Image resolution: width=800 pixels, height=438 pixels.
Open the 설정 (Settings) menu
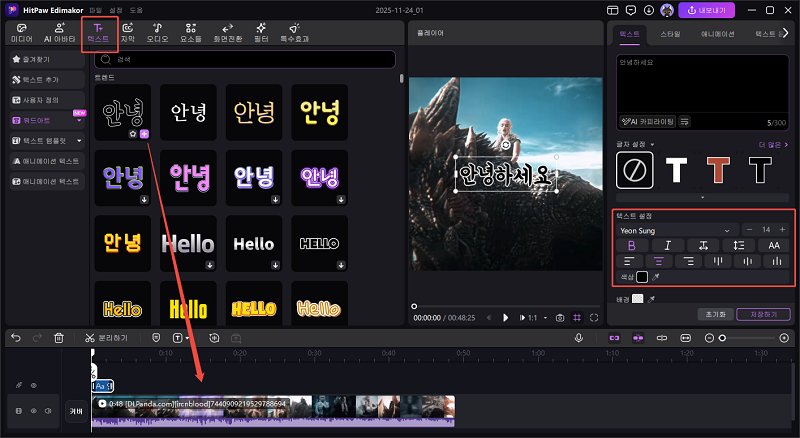pyautogui.click(x=116, y=10)
